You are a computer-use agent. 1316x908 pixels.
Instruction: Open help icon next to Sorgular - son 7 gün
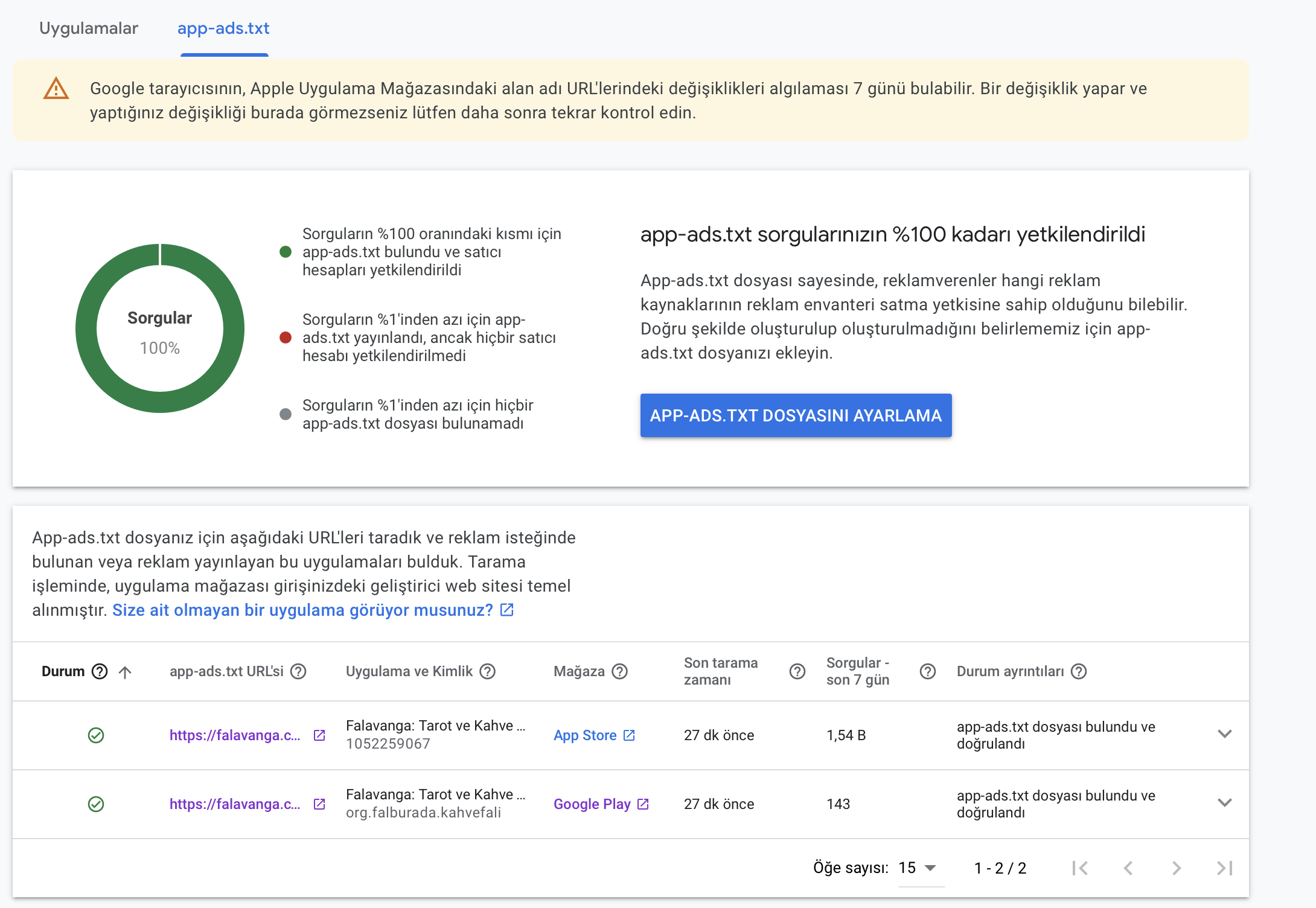[x=928, y=671]
